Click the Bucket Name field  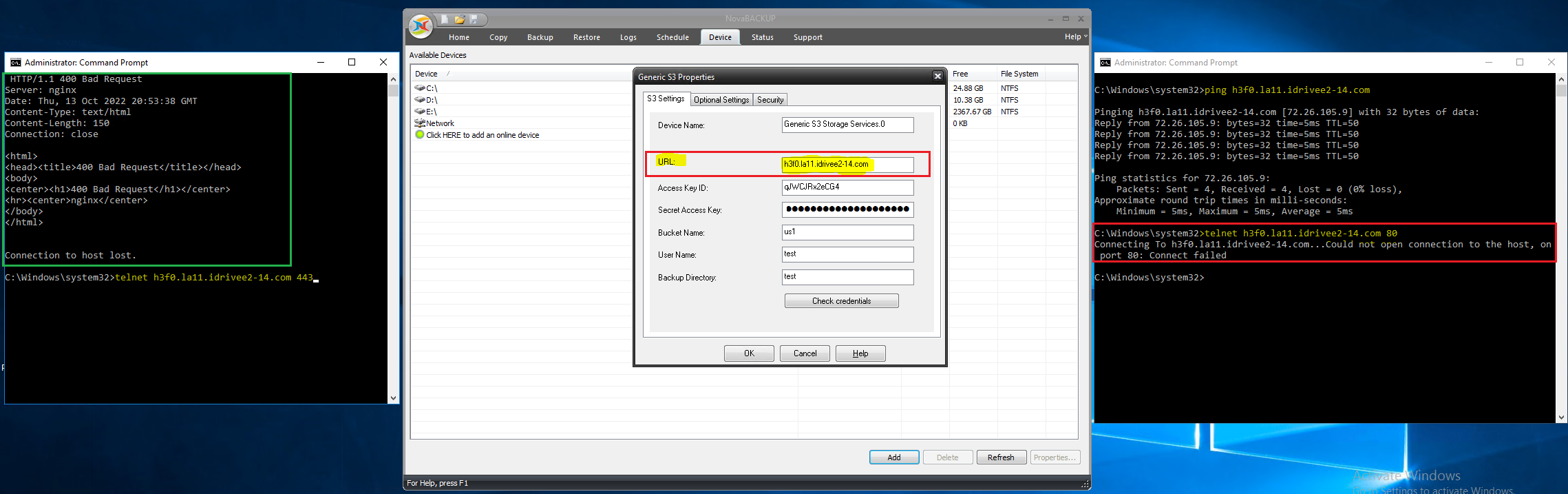pyautogui.click(x=848, y=232)
